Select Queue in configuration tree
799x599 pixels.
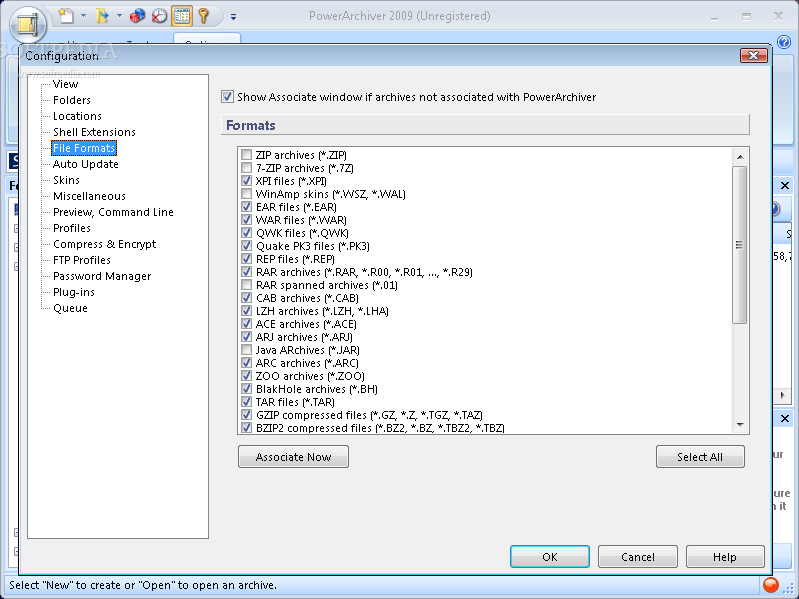coord(70,308)
